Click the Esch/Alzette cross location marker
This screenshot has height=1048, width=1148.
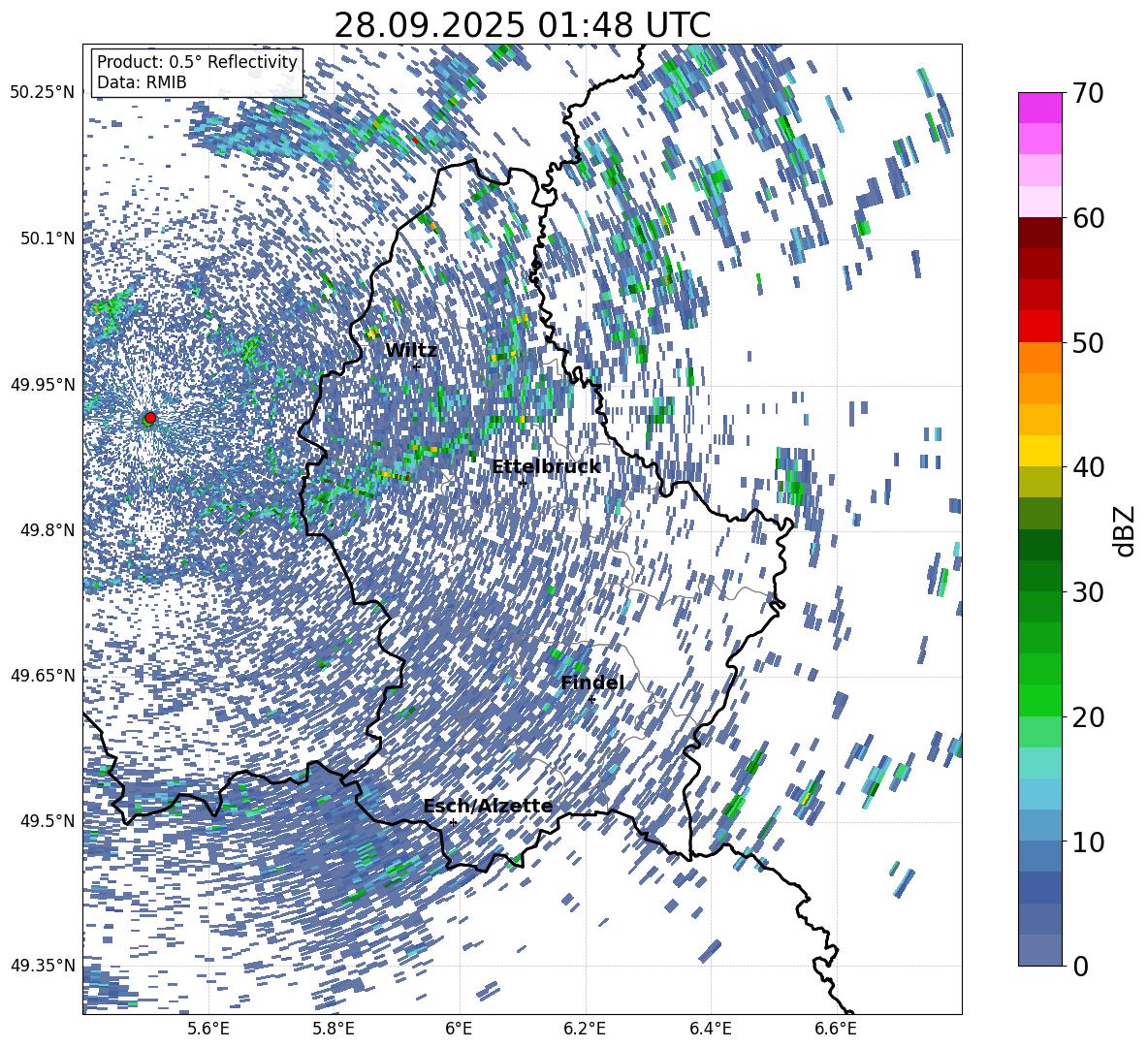453,822
